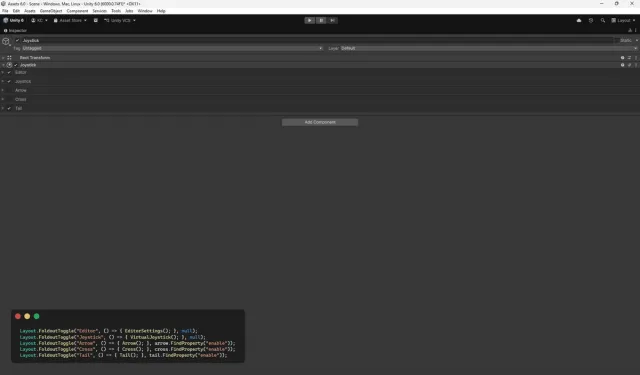The height and width of the screenshot is (375, 640).
Task: Click the Joystick script component icon
Action: click(x=9, y=65)
